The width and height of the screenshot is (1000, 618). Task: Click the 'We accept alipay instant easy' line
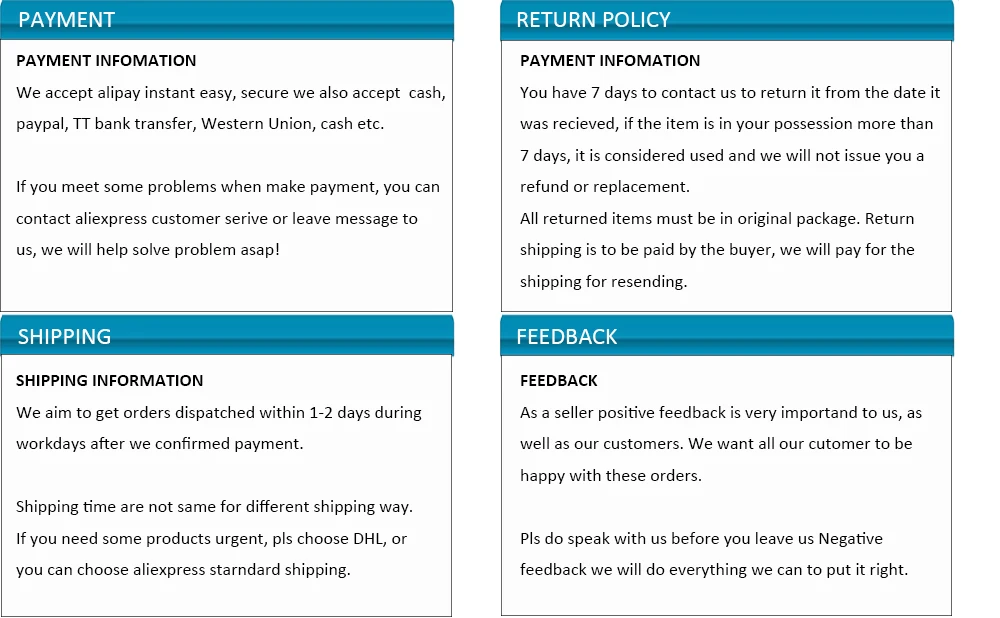(231, 93)
